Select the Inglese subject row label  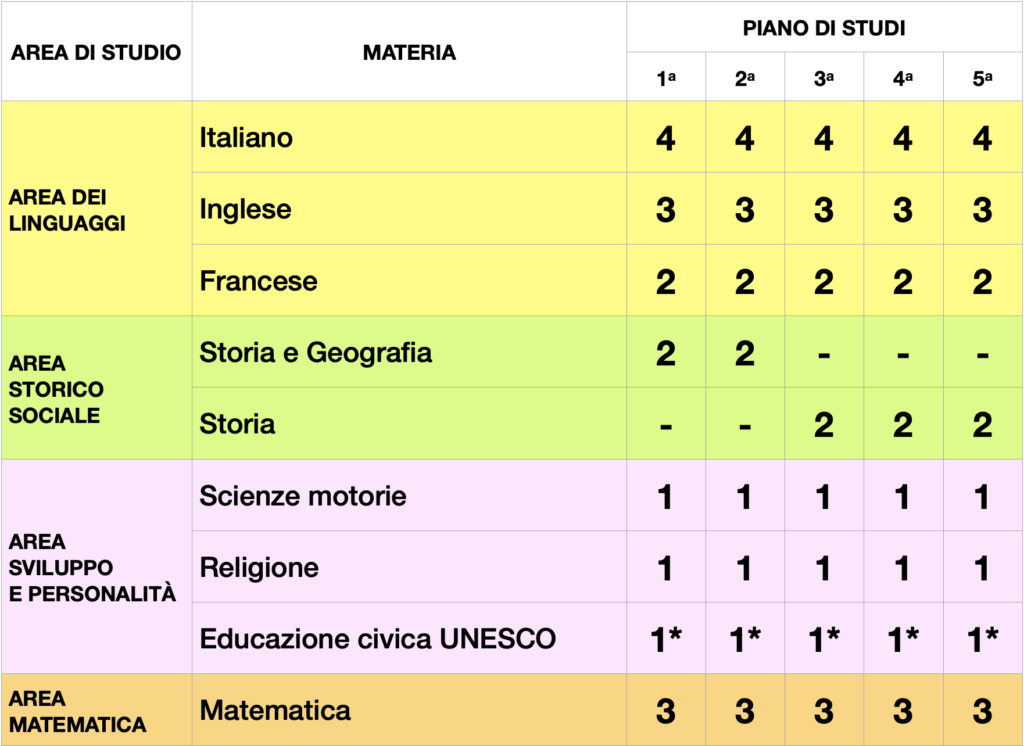point(409,209)
